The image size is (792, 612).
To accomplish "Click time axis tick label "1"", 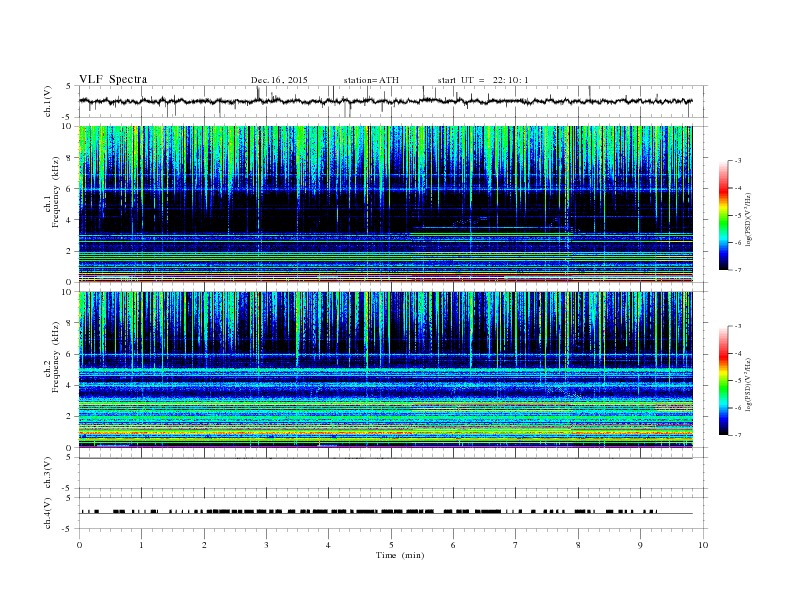I will (x=141, y=545).
